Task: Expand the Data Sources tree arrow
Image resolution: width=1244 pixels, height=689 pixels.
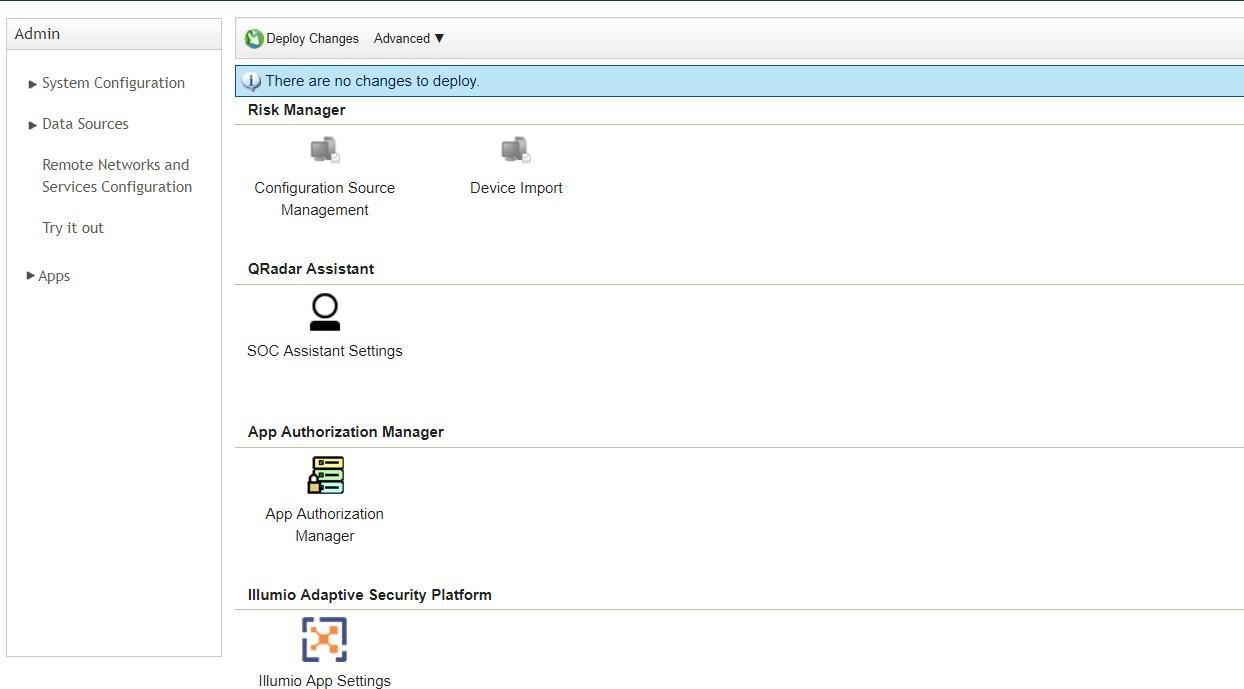Action: pos(33,125)
